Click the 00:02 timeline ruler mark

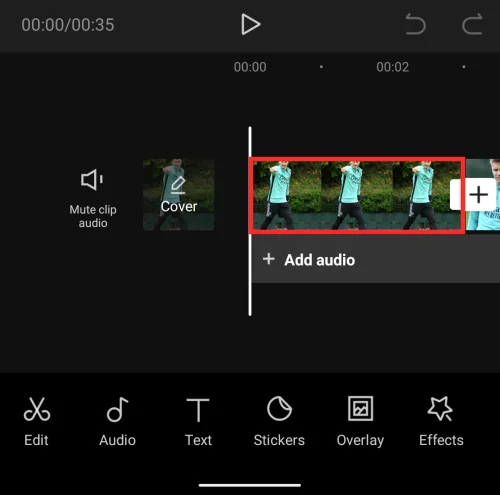[x=393, y=67]
